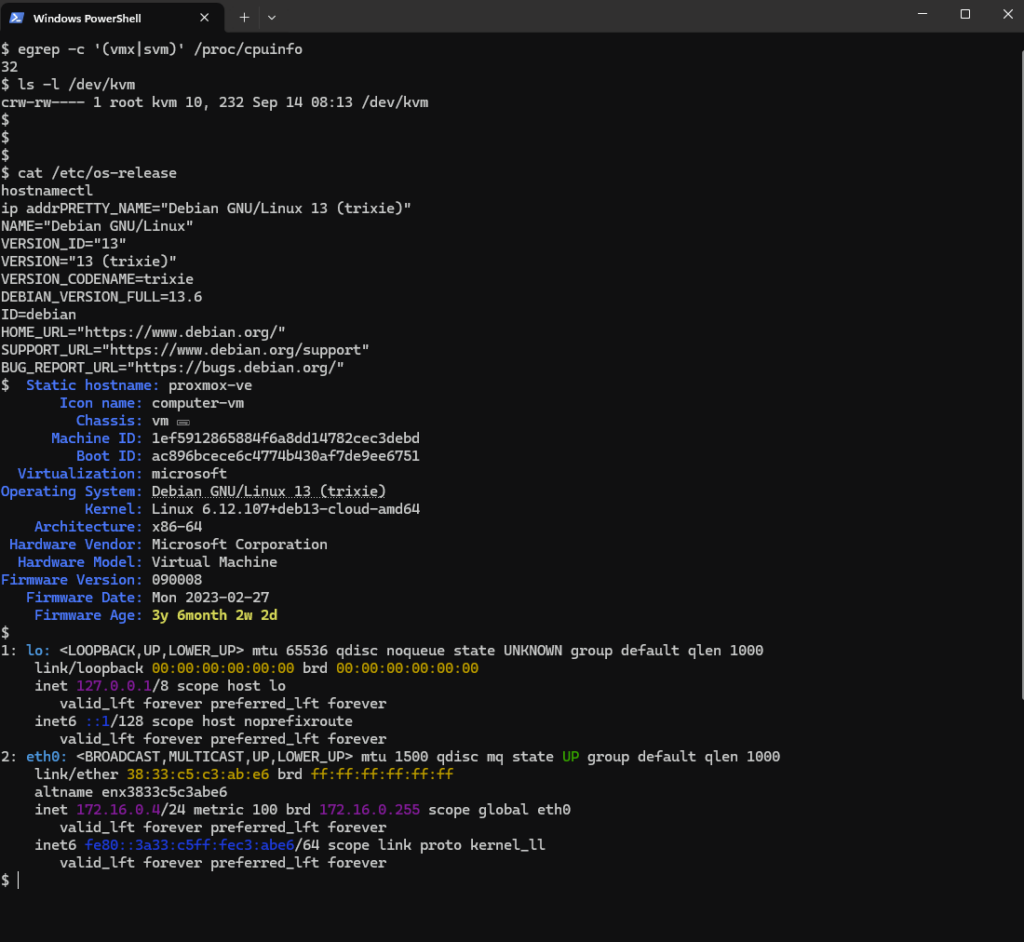Open a new terminal tab
This screenshot has width=1024, height=942.
(244, 18)
